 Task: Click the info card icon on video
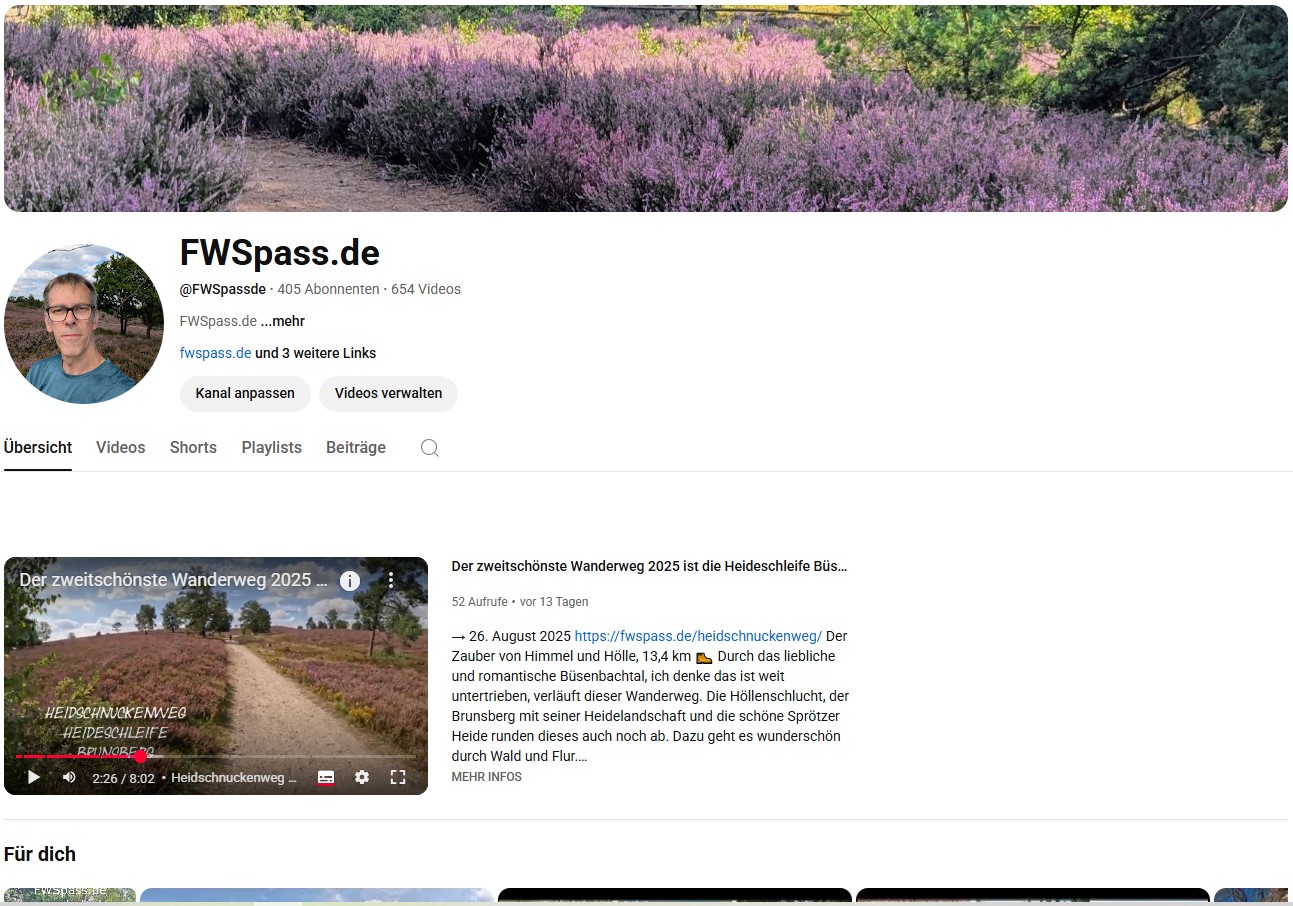(x=350, y=581)
